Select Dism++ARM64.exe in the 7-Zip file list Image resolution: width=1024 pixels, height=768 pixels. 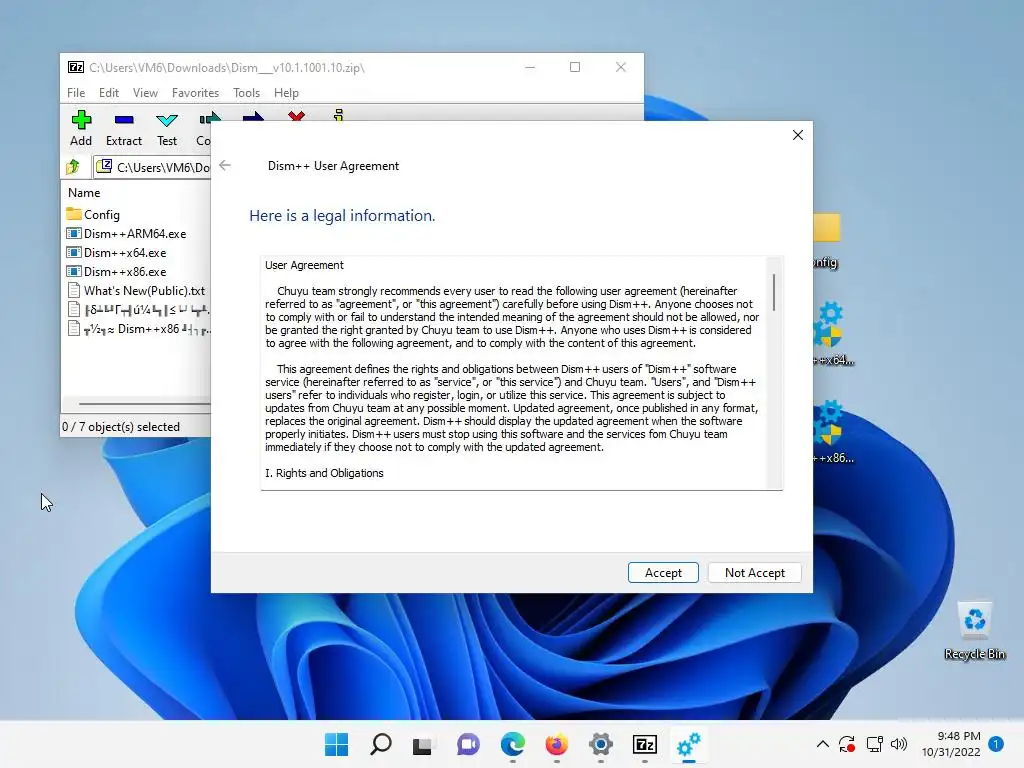pos(127,233)
